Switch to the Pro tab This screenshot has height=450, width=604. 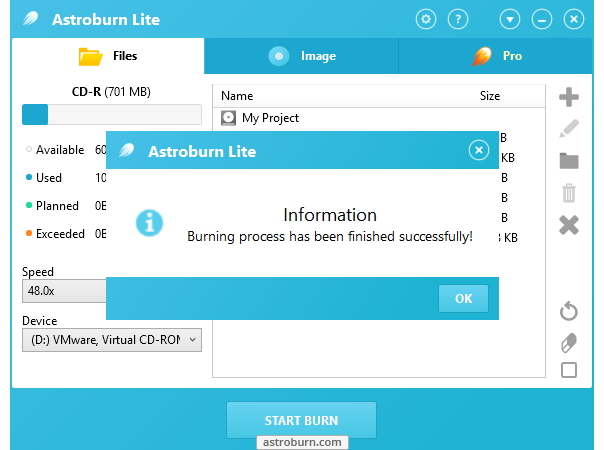[x=497, y=56]
